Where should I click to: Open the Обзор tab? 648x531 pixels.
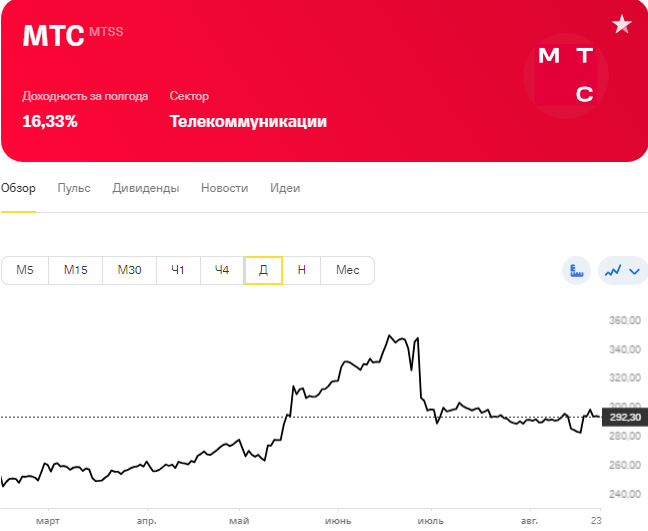[x=18, y=188]
